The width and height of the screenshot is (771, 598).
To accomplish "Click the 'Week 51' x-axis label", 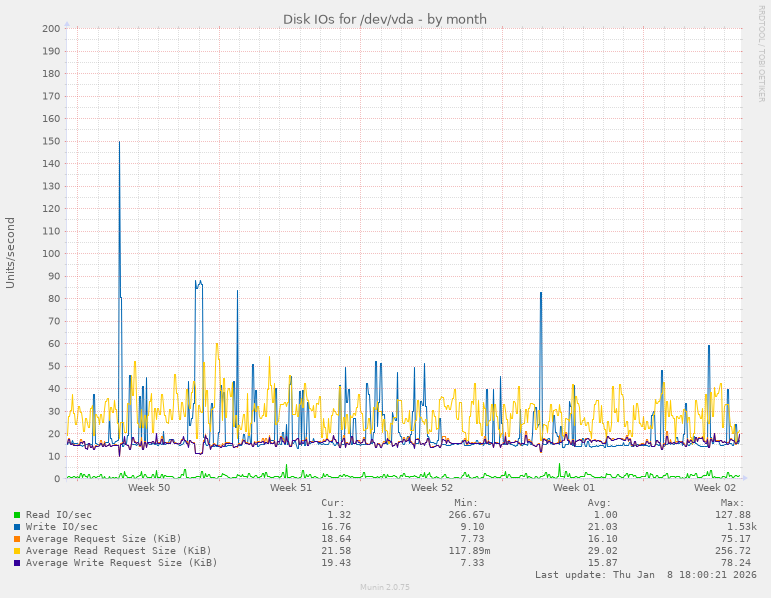I will coord(291,487).
